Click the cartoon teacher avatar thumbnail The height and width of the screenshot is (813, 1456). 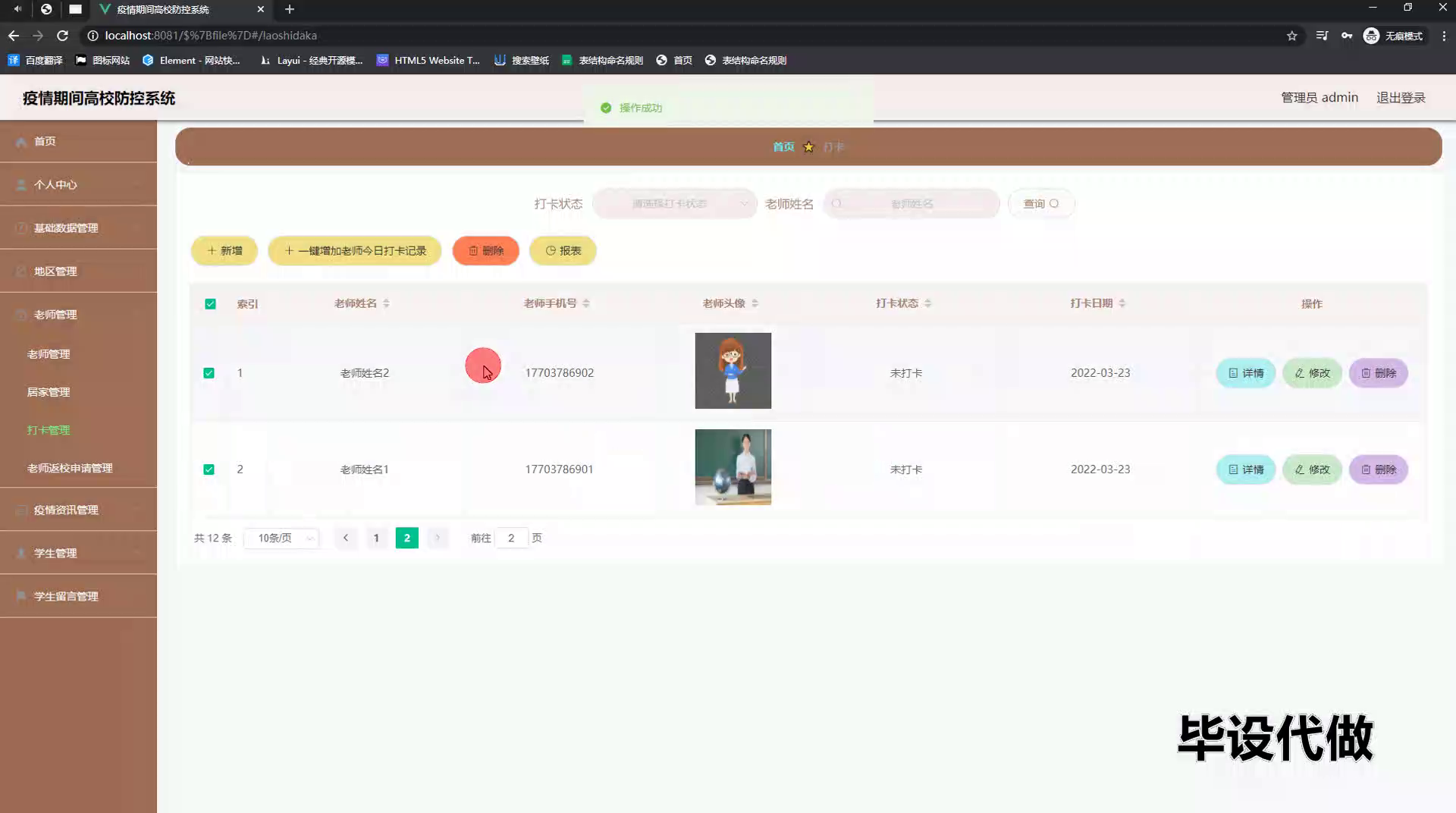(x=733, y=371)
